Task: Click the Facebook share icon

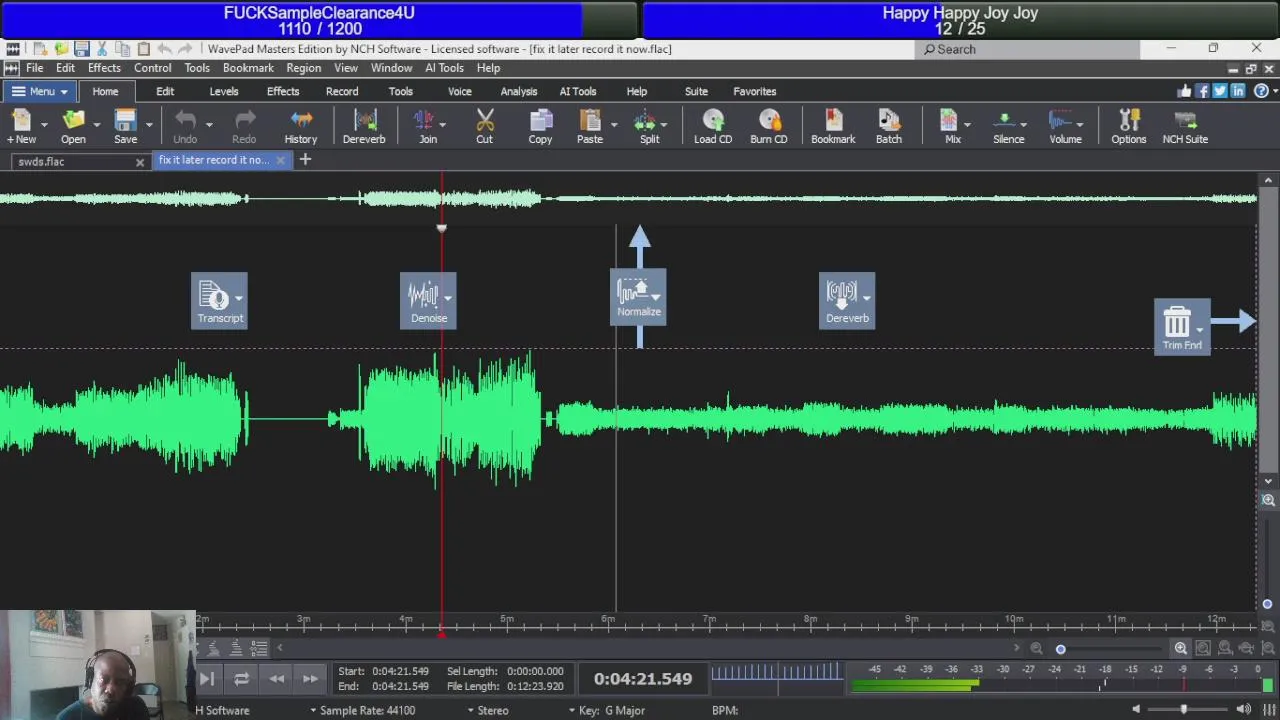Action: coord(1203,91)
